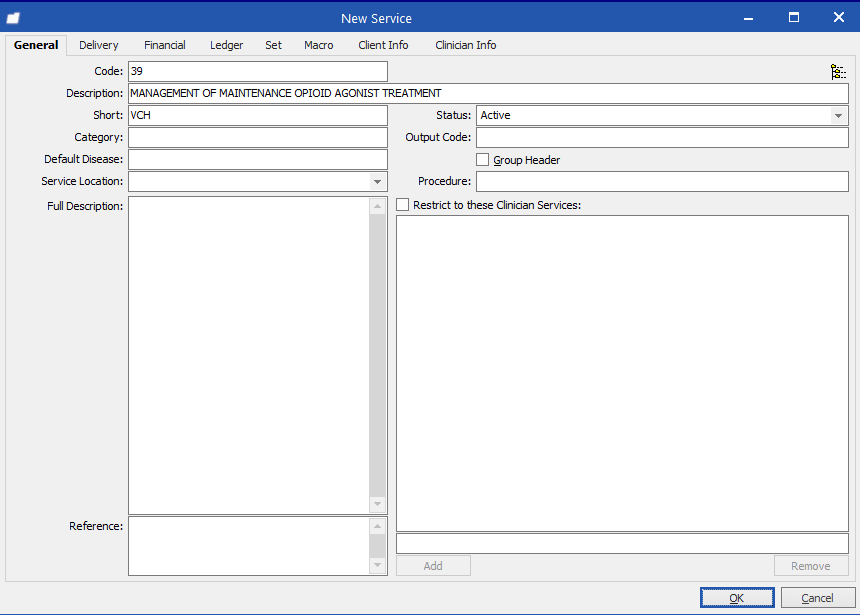Expand the Service Location dropdown
The width and height of the screenshot is (860, 615).
point(377,182)
